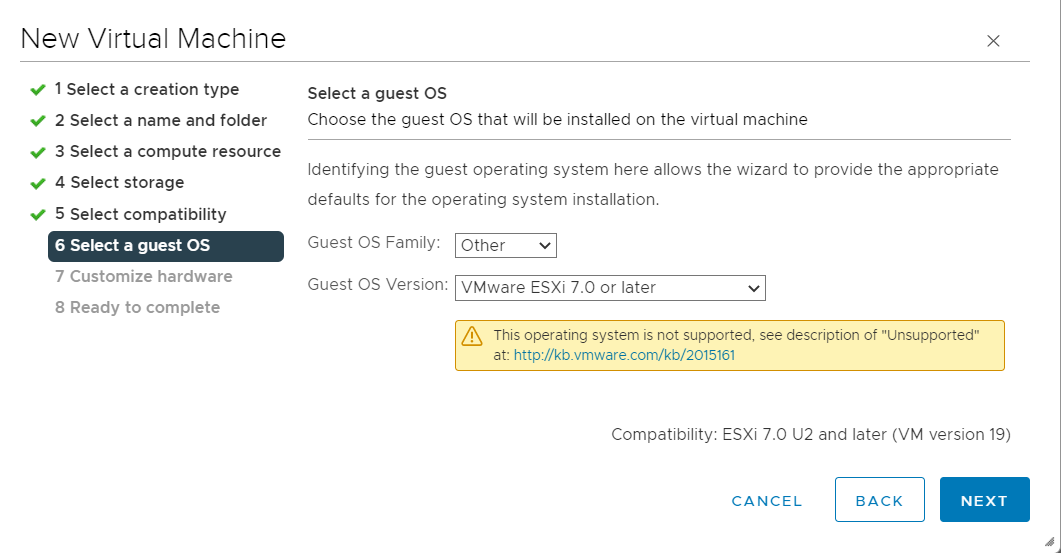Image resolution: width=1061 pixels, height=553 pixels.
Task: Click step 8 Ready to complete
Action: [137, 307]
